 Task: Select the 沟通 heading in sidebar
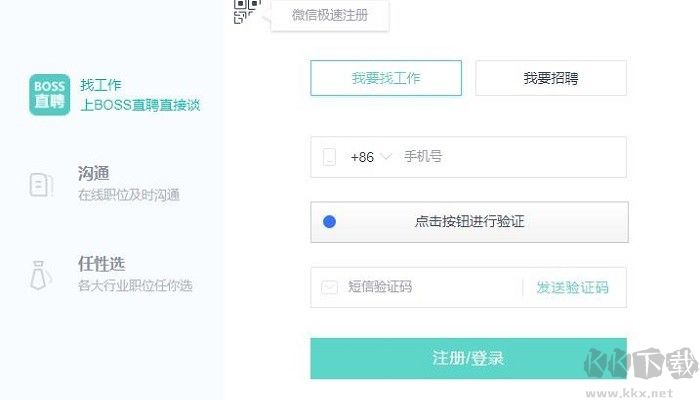click(x=93, y=174)
